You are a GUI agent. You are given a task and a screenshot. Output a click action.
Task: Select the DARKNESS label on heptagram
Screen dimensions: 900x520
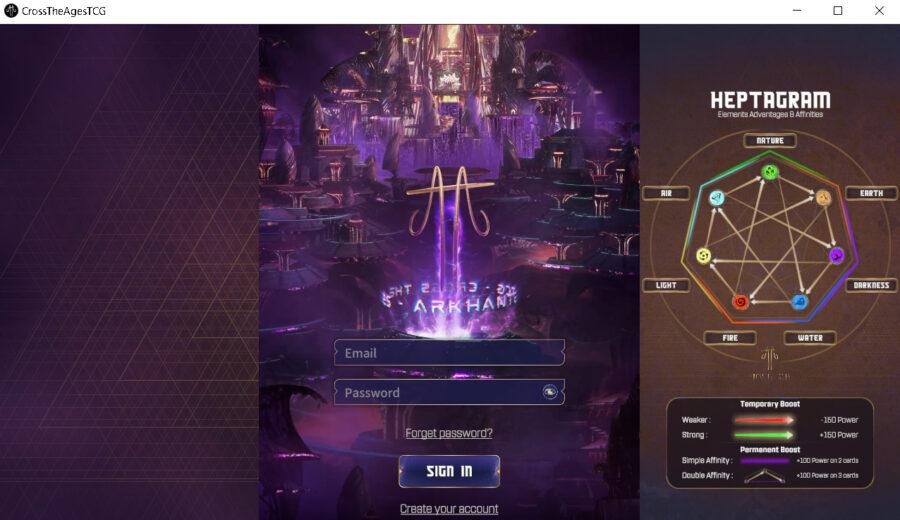[x=871, y=285]
